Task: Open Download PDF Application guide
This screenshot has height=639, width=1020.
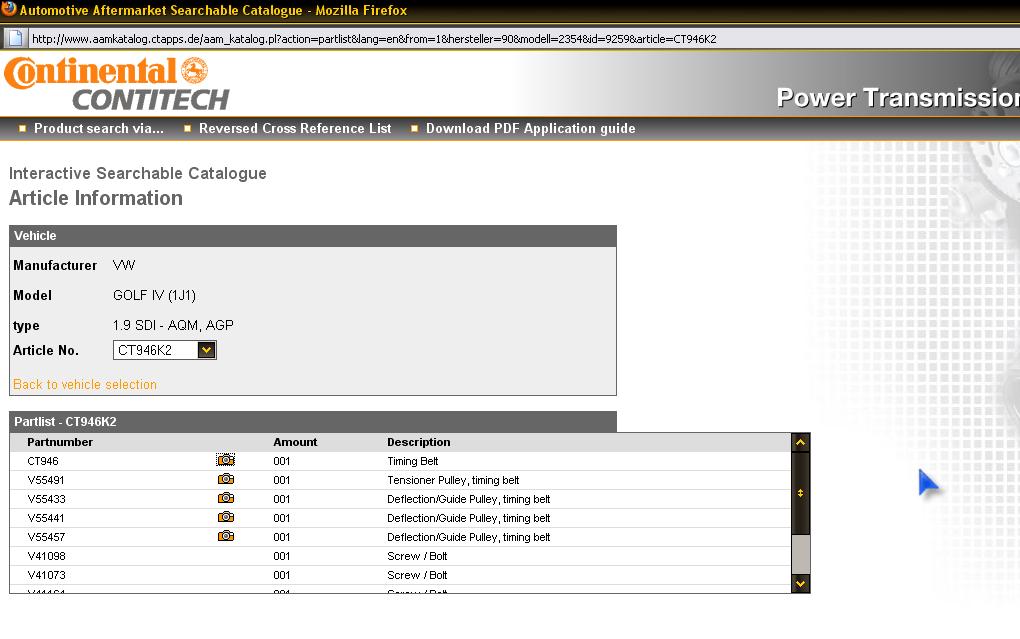Action: pyautogui.click(x=530, y=128)
